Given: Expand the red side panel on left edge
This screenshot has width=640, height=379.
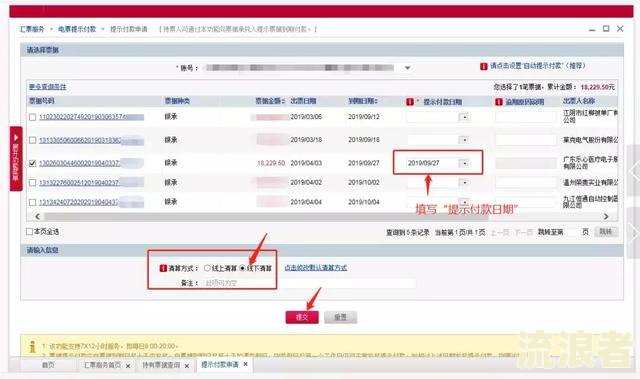Looking at the screenshot, I should pyautogui.click(x=16, y=158).
